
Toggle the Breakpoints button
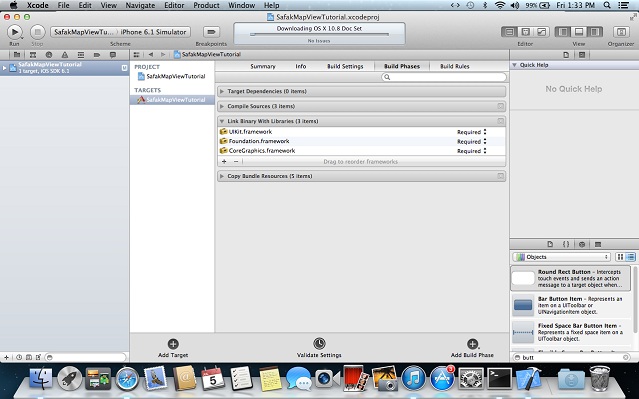[211, 32]
